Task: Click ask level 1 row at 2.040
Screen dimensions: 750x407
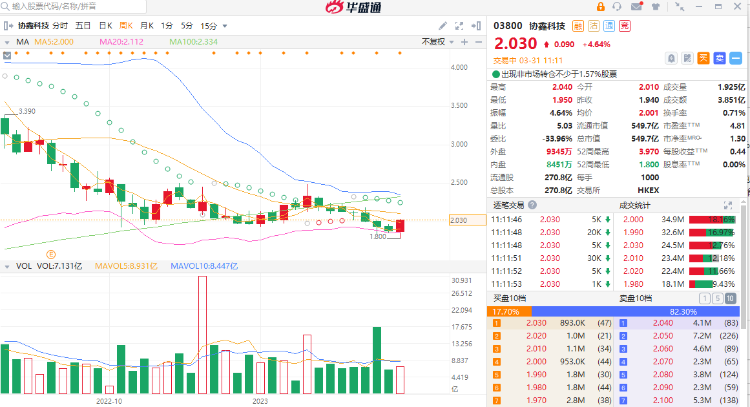Action: [x=678, y=323]
